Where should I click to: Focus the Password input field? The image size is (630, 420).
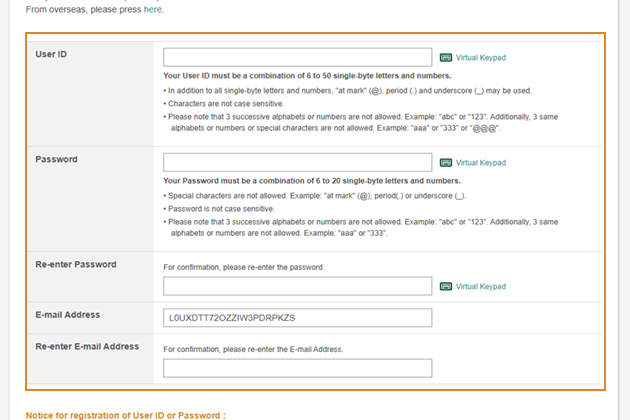pos(297,162)
